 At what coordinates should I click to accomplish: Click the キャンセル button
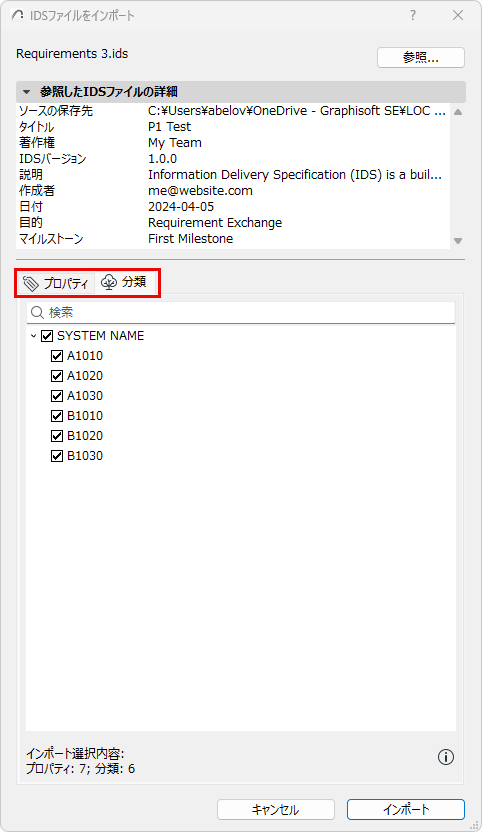click(276, 810)
